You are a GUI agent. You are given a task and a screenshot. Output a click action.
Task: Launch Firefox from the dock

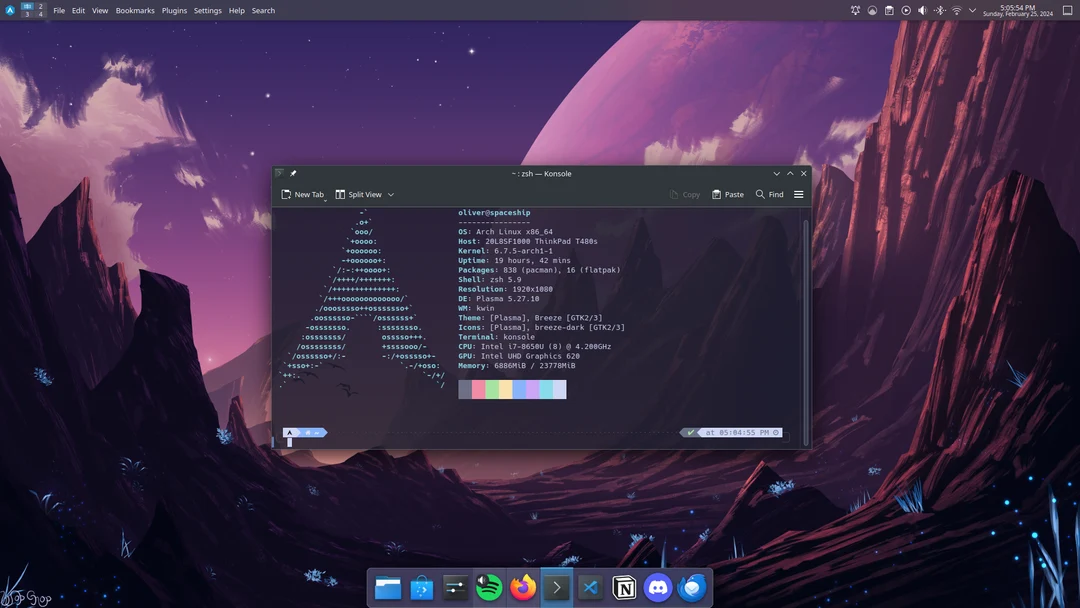(523, 588)
